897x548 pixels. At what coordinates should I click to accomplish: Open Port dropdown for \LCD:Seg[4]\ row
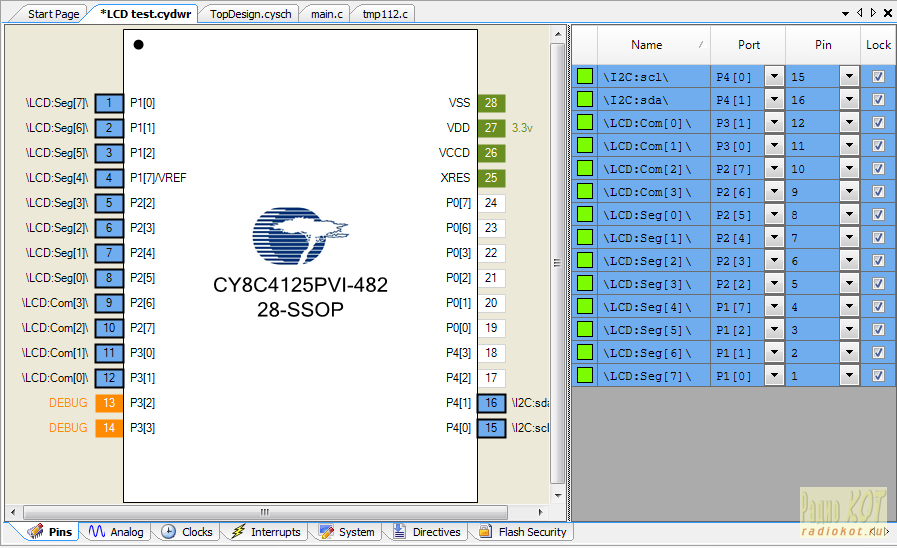point(775,307)
